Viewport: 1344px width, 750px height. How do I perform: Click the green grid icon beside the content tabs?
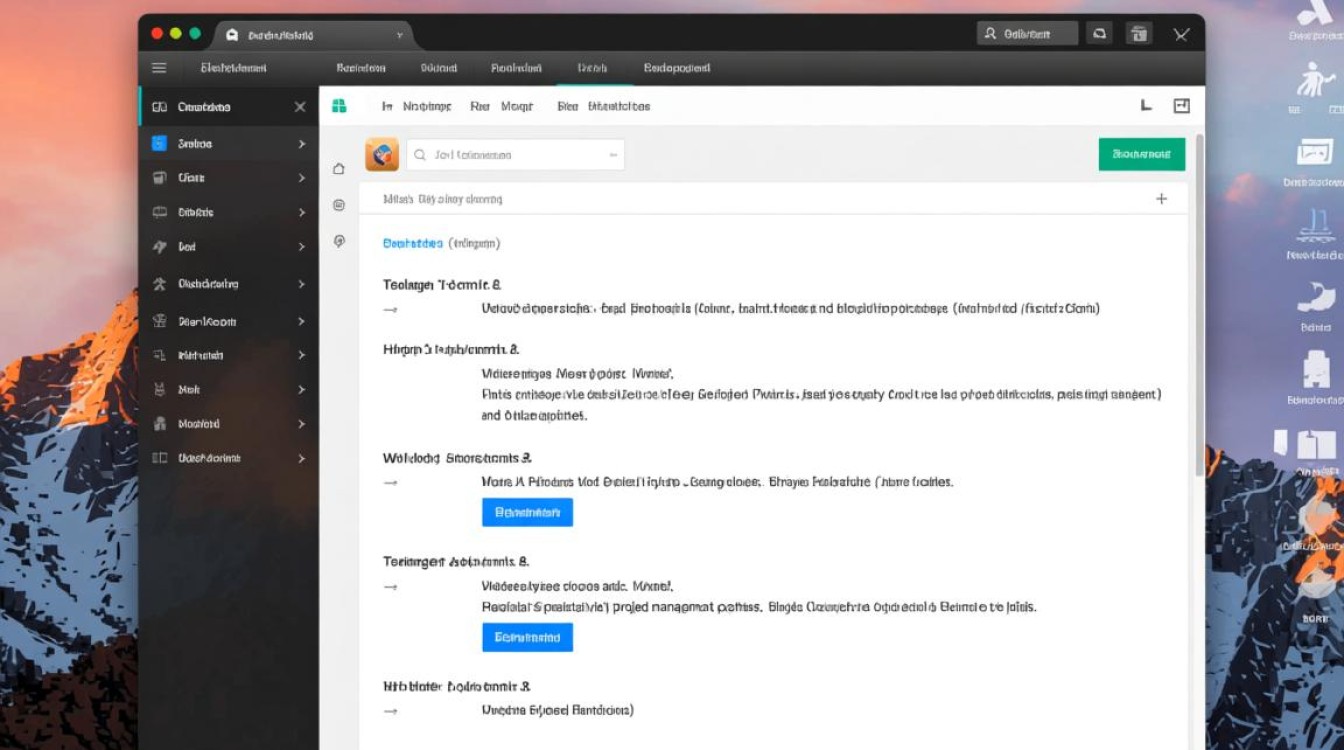[x=339, y=106]
